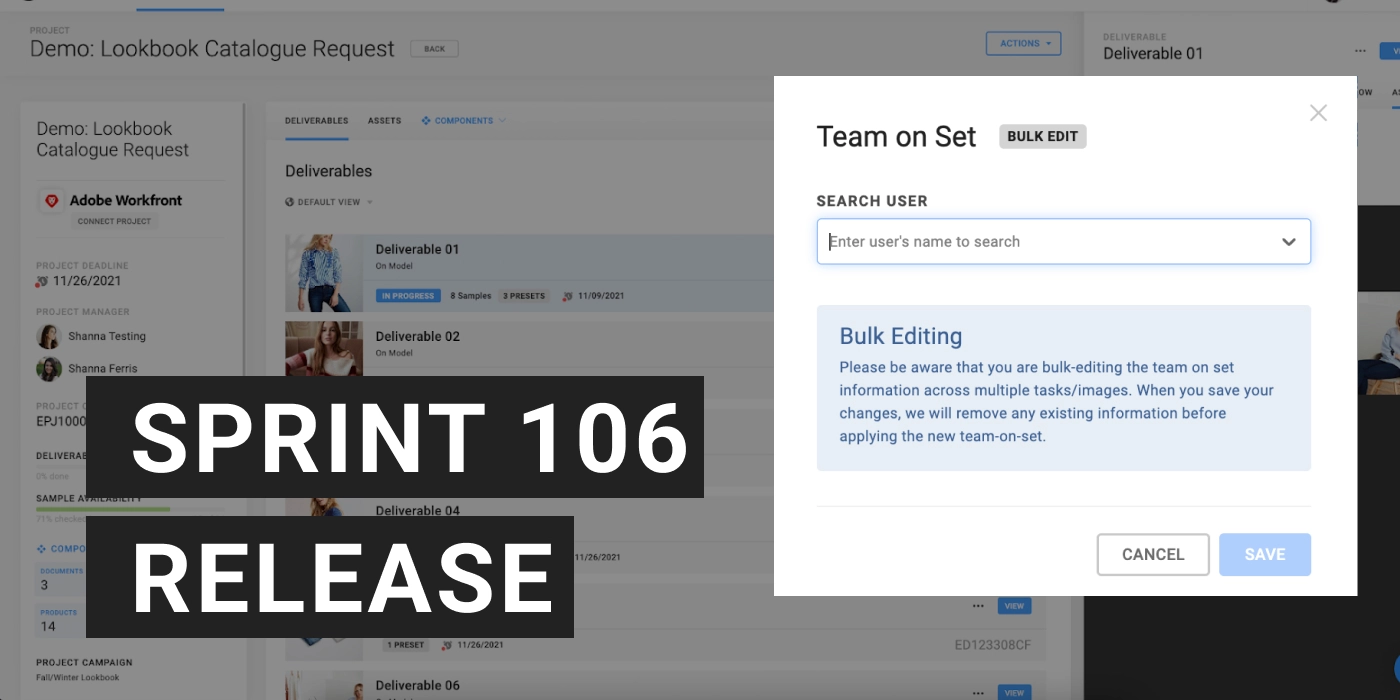Click Deliverable 01 due date clock icon
Screen dimensions: 1400x700
click(x=568, y=297)
